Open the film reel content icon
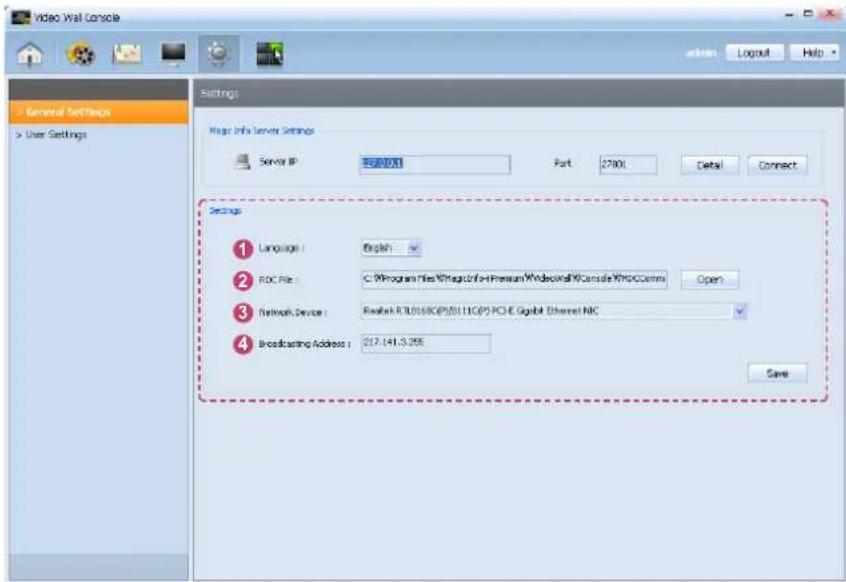 [80, 54]
